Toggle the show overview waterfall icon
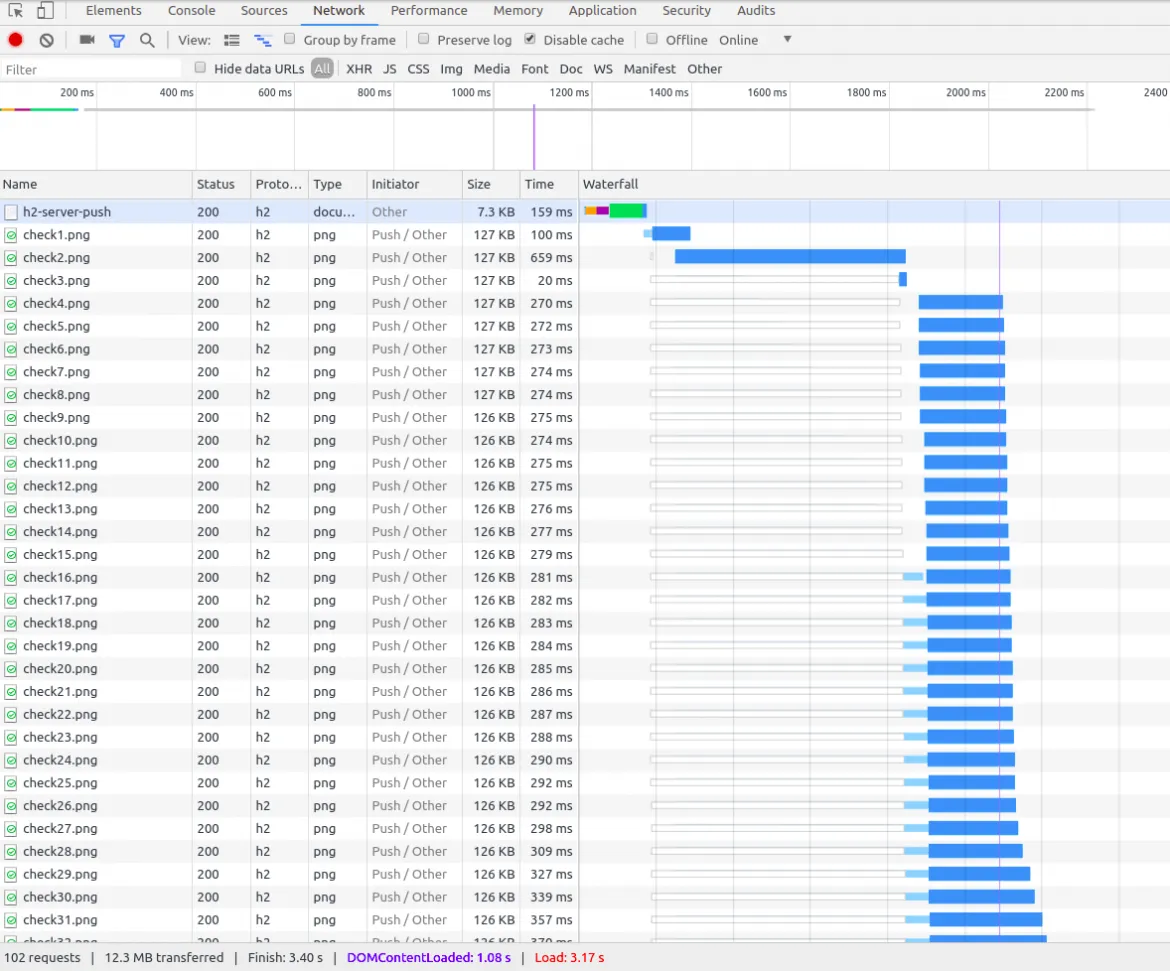The height and width of the screenshot is (971, 1170). 263,40
